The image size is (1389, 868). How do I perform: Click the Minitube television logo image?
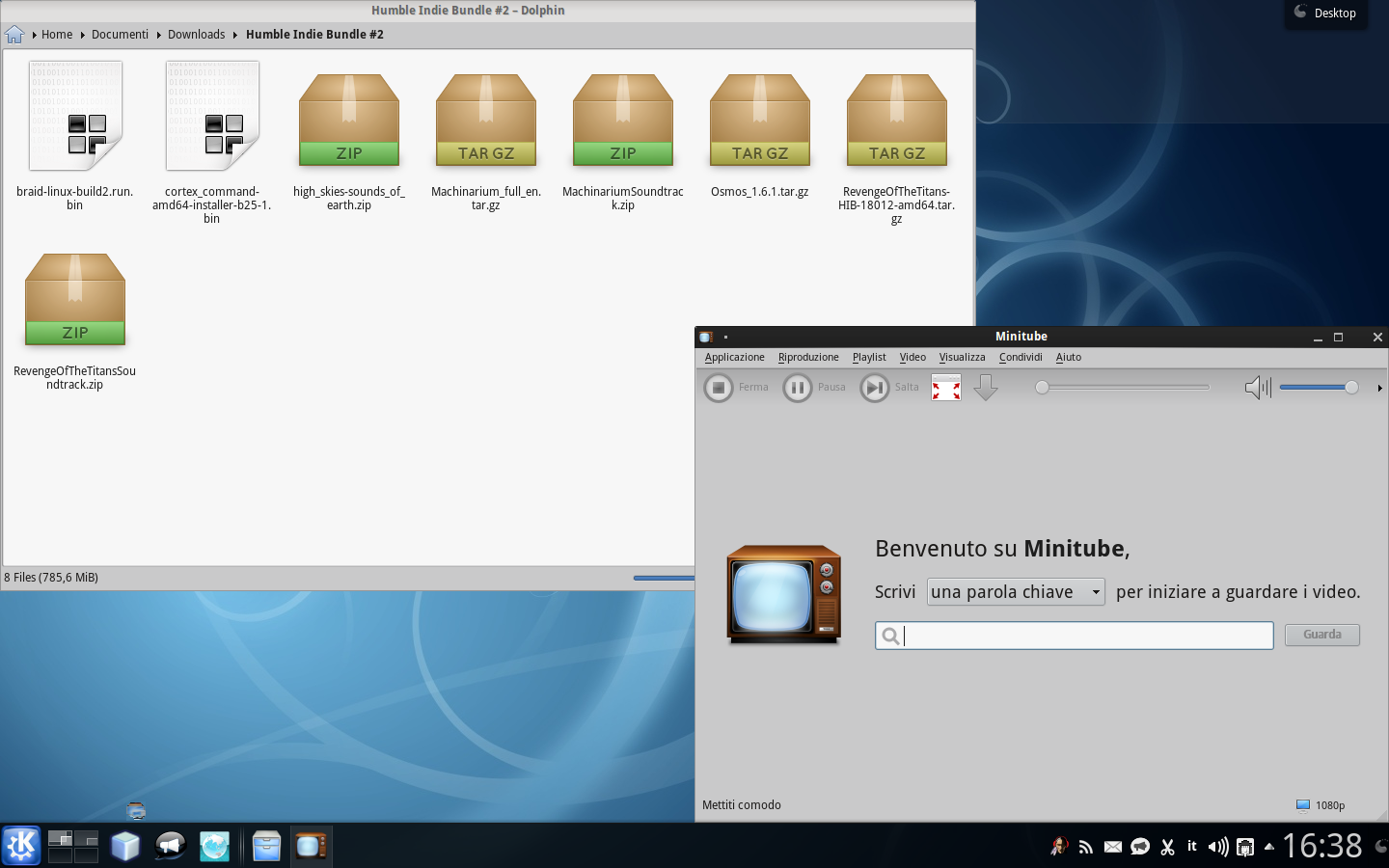tap(783, 594)
